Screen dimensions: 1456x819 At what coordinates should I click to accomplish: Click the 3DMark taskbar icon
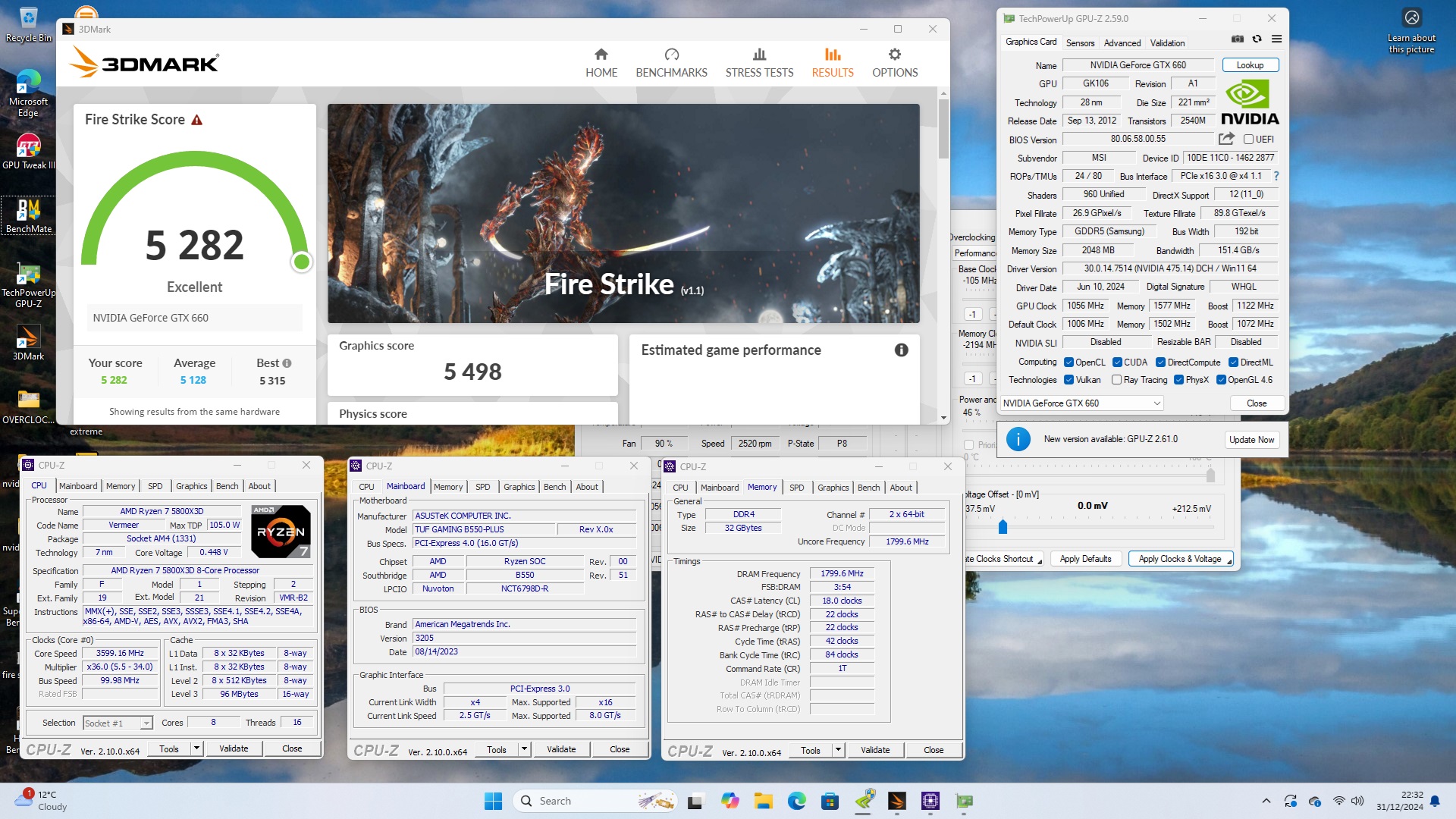pyautogui.click(x=896, y=801)
